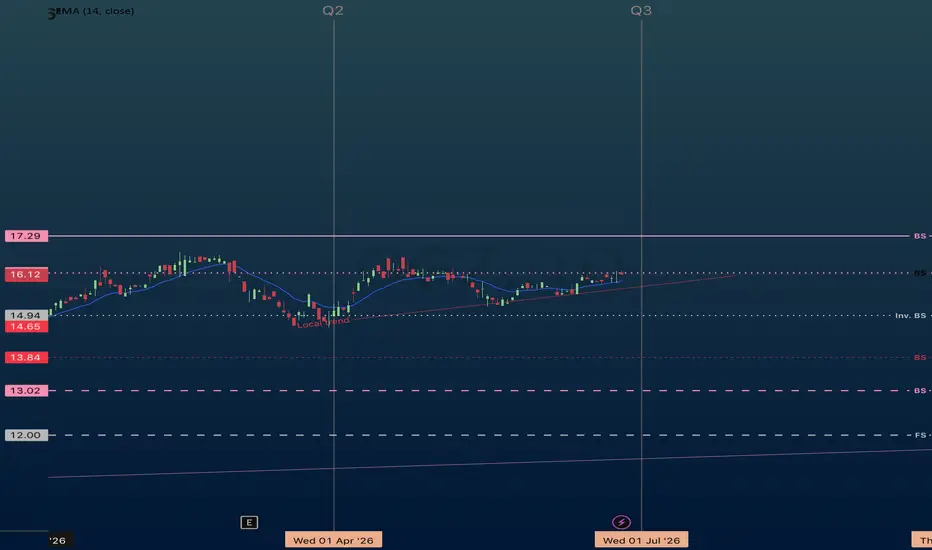The height and width of the screenshot is (550, 932).
Task: Open the purple lightning event icon
Action: pyautogui.click(x=621, y=522)
